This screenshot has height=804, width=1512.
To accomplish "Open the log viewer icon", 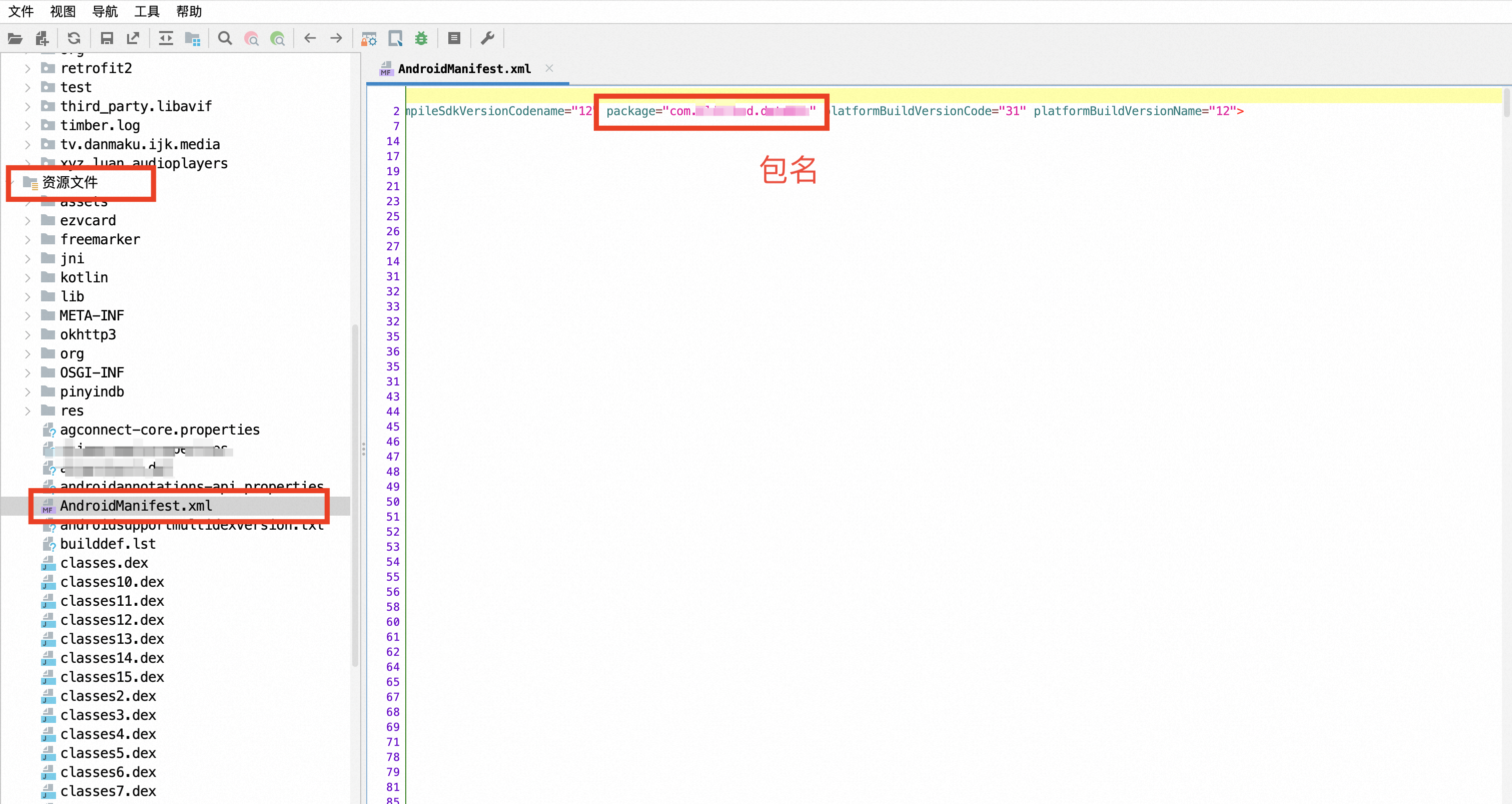I will click(x=454, y=39).
